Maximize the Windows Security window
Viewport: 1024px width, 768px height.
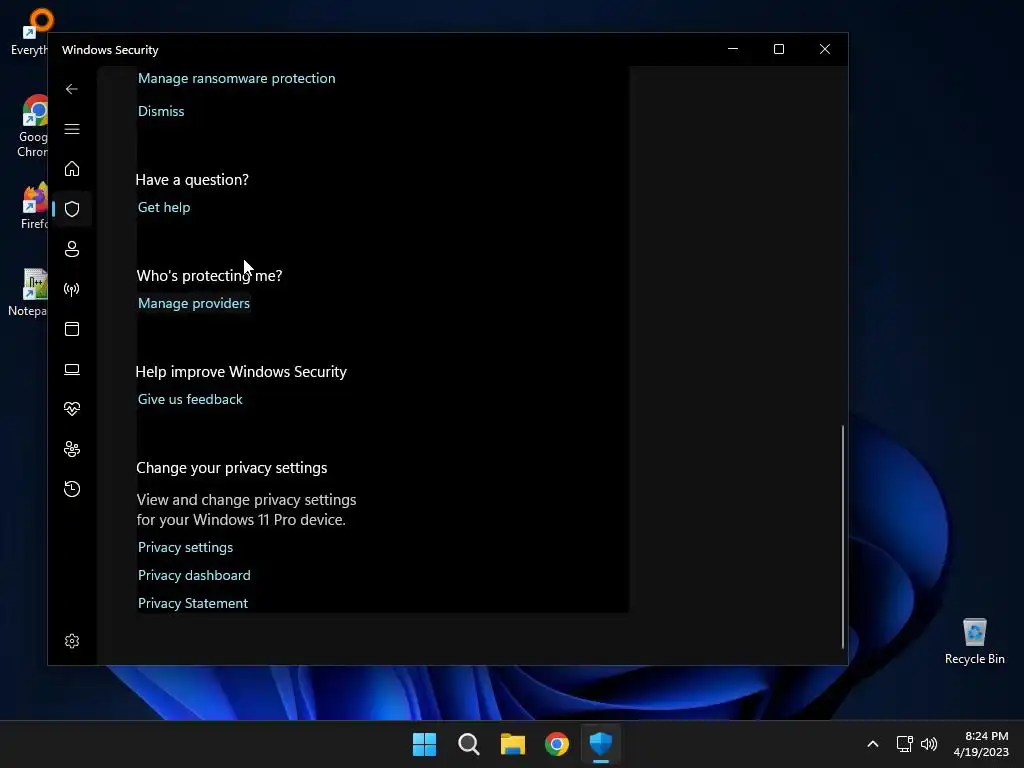point(778,49)
